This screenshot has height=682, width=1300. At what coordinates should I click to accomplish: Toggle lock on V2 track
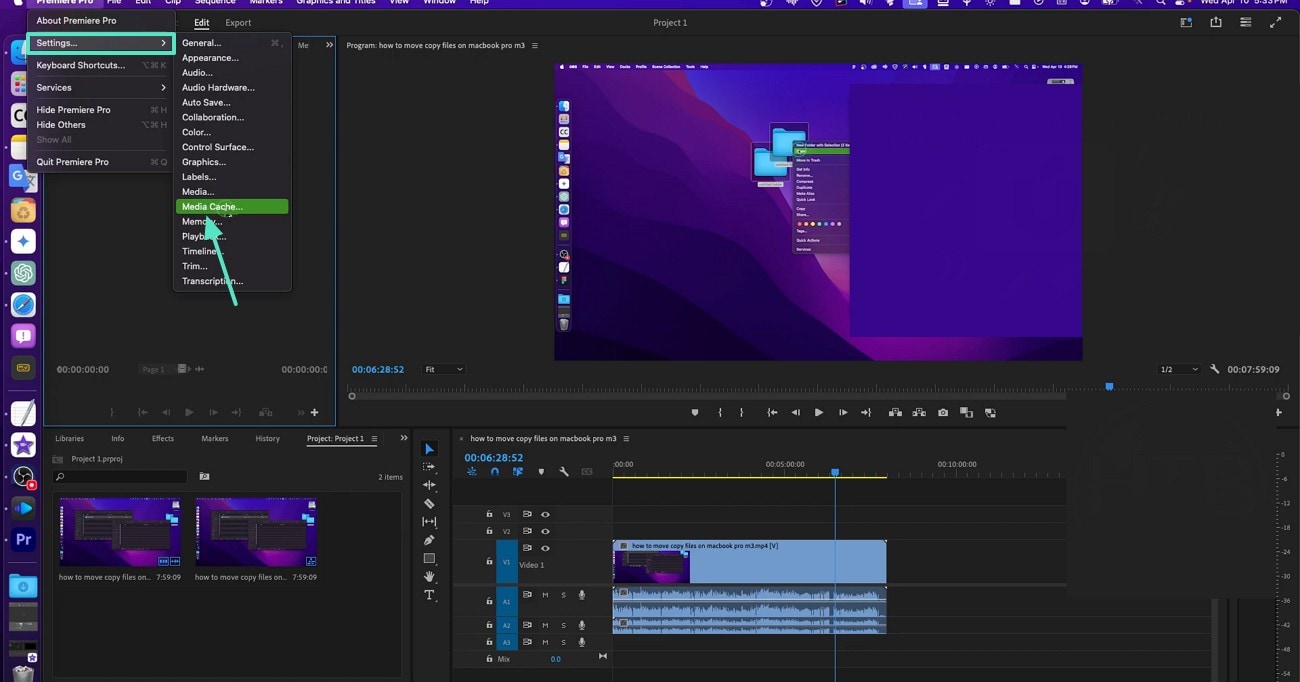click(x=489, y=531)
